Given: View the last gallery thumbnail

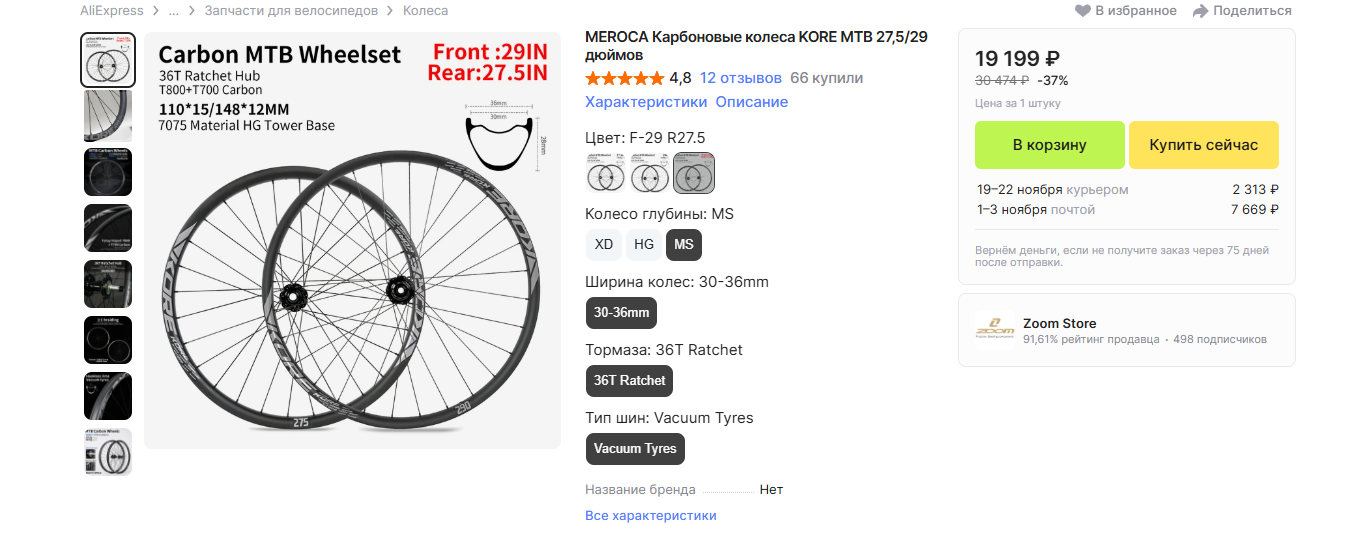Looking at the screenshot, I should [108, 452].
